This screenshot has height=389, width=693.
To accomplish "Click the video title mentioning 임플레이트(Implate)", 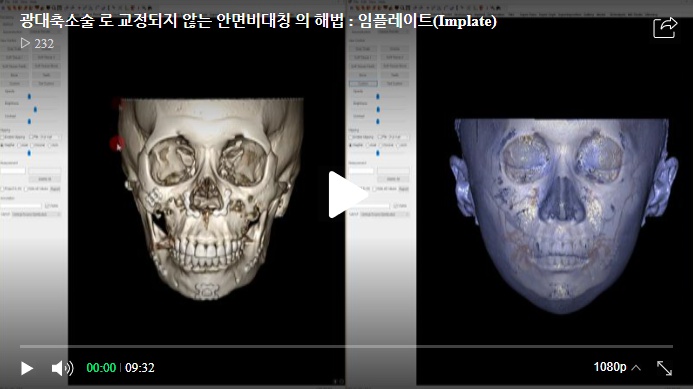I will tap(258, 21).
